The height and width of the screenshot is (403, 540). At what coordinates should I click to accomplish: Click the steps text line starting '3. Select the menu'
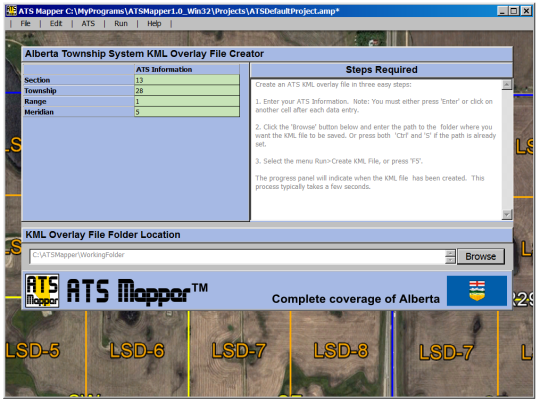click(x=339, y=161)
